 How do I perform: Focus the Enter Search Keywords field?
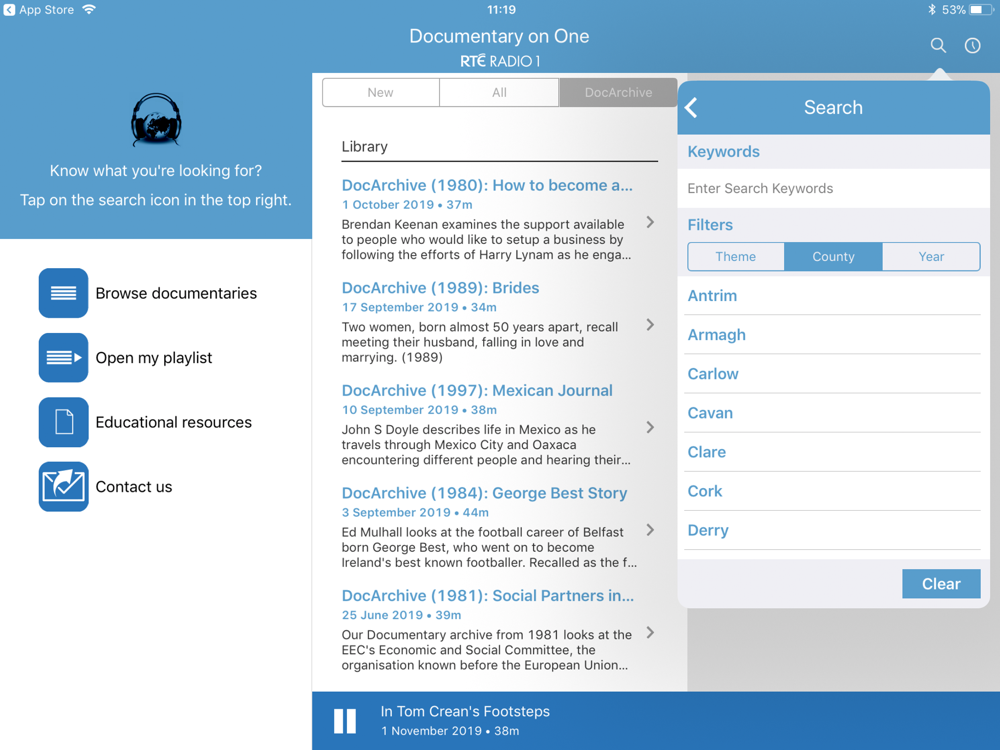[x=834, y=188]
